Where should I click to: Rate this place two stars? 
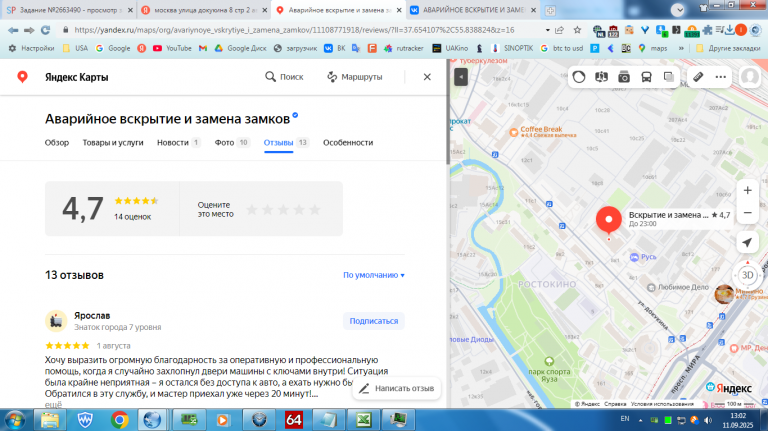pyautogui.click(x=267, y=210)
